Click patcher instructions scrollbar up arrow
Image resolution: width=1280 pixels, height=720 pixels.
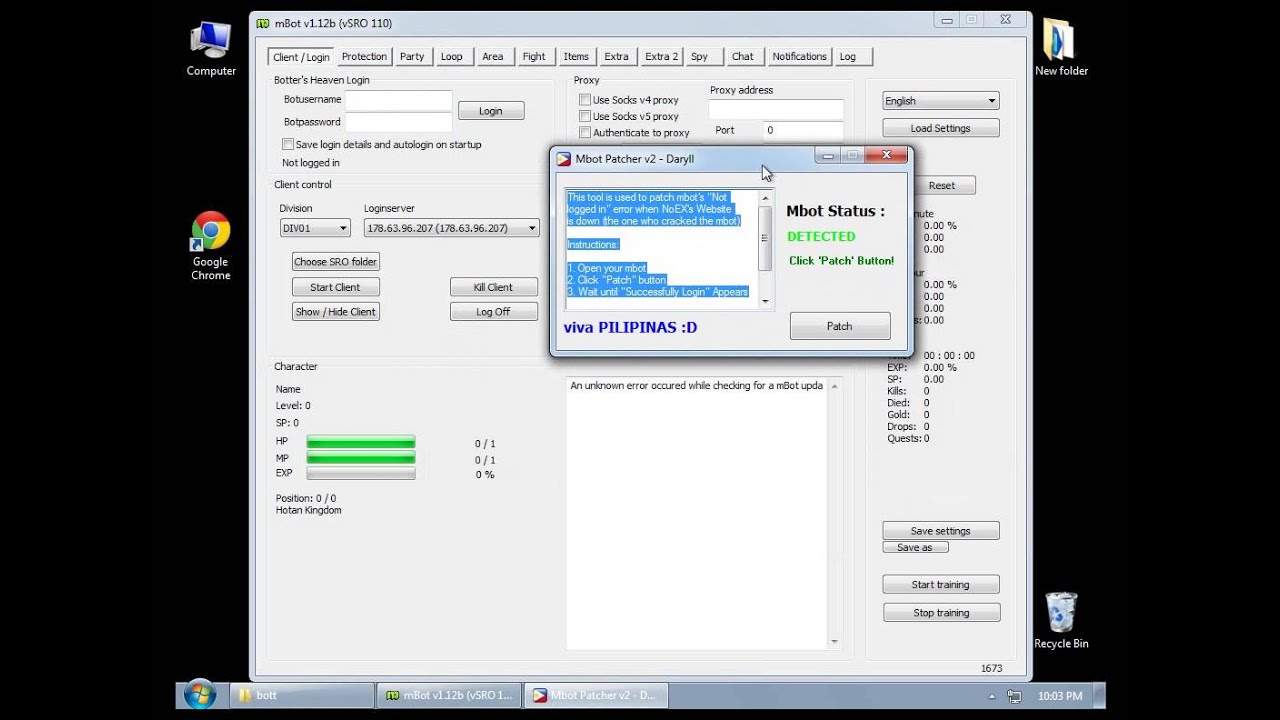[766, 197]
